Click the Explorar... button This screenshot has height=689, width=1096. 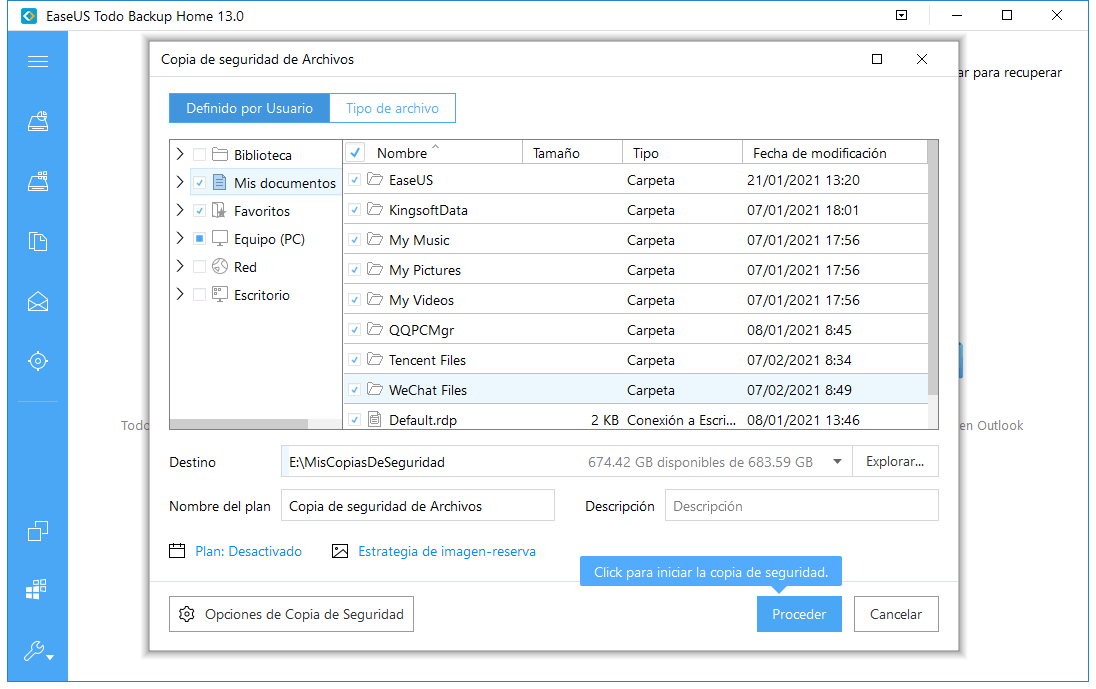point(895,461)
